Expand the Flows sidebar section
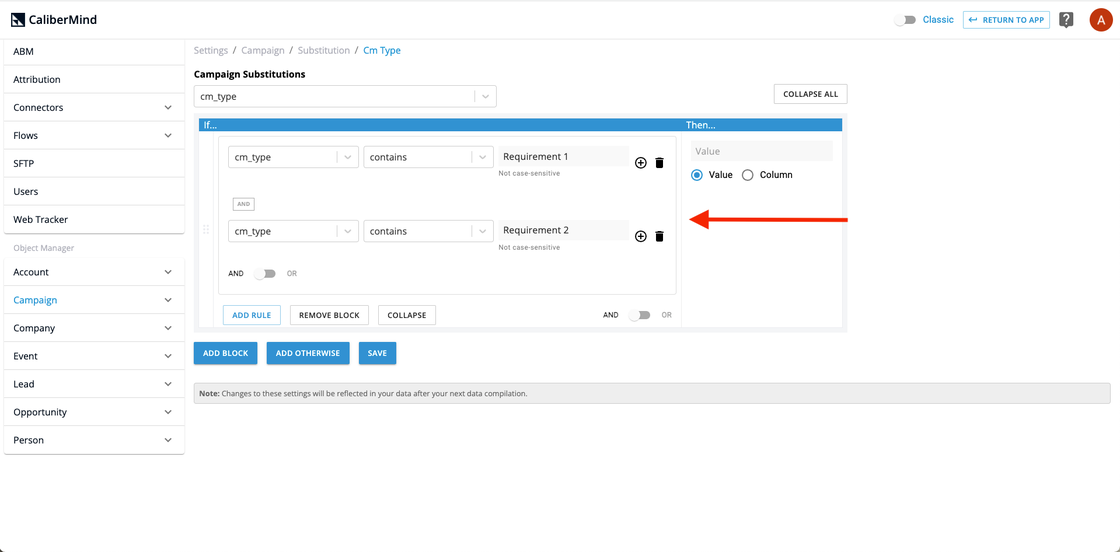 (94, 135)
